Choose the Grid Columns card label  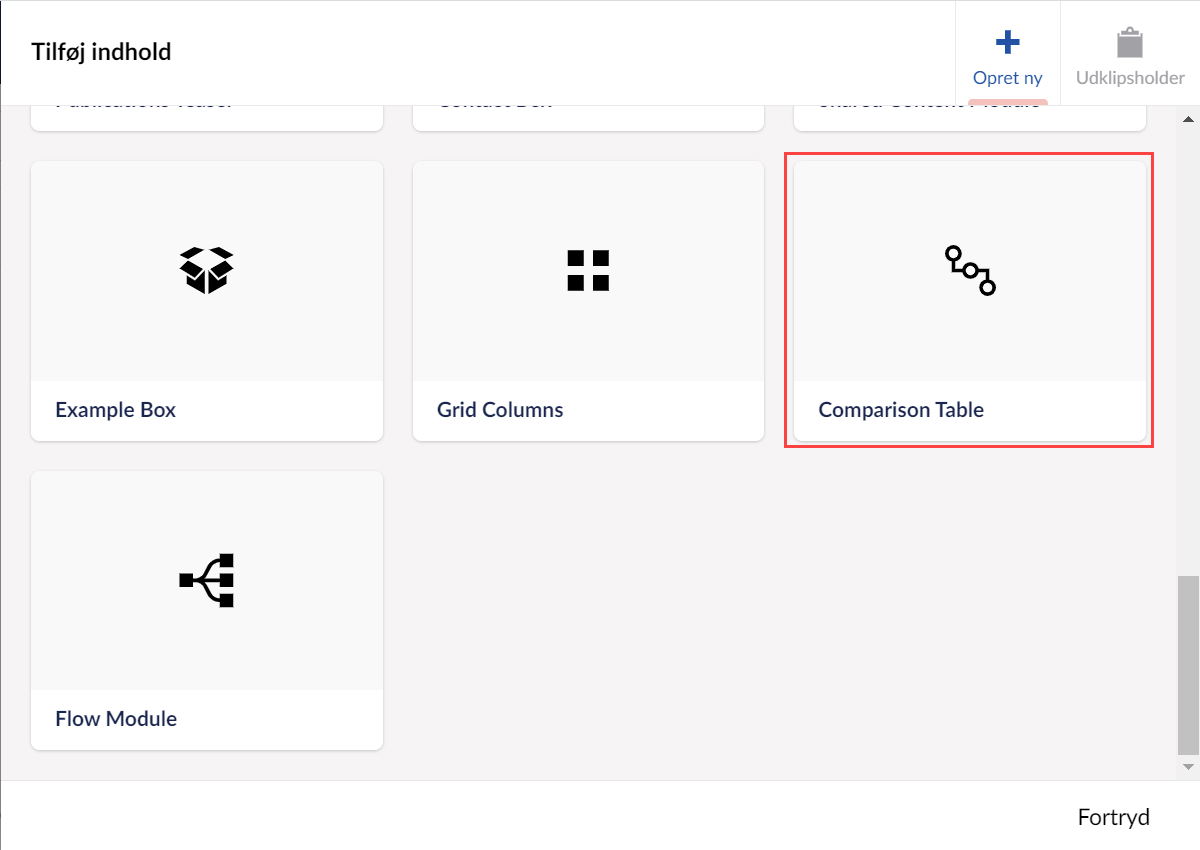click(500, 410)
